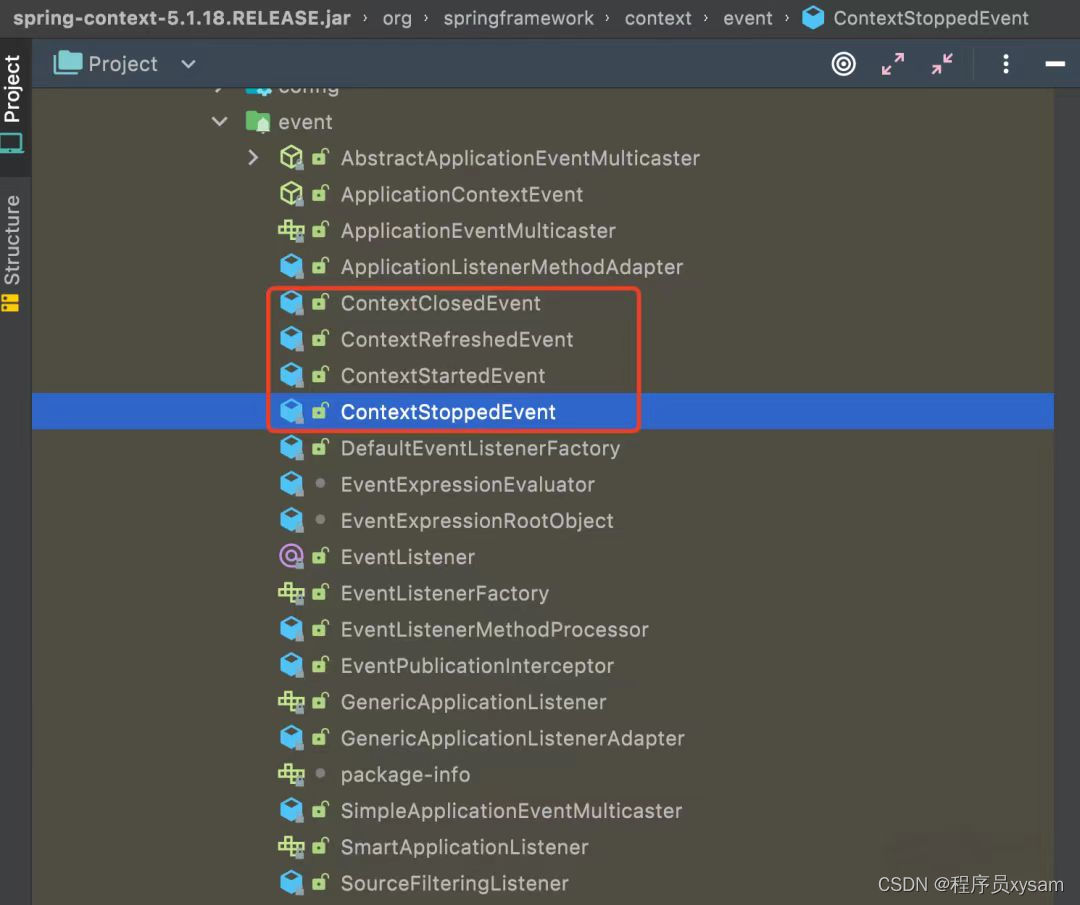Open the Project tool window options kebab menu
Image resolution: width=1080 pixels, height=905 pixels.
point(1005,63)
